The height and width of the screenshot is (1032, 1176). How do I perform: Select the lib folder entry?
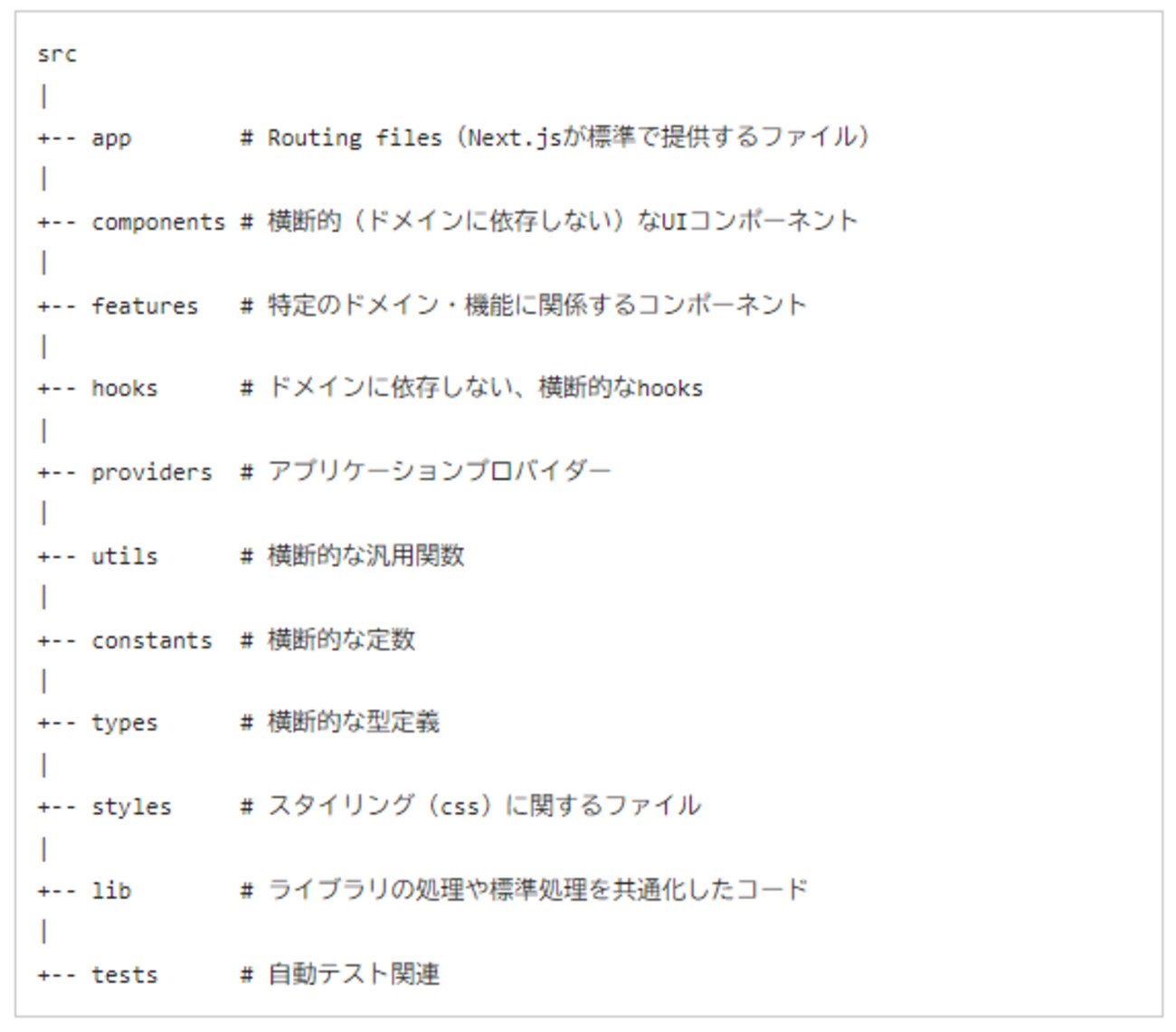[x=111, y=891]
